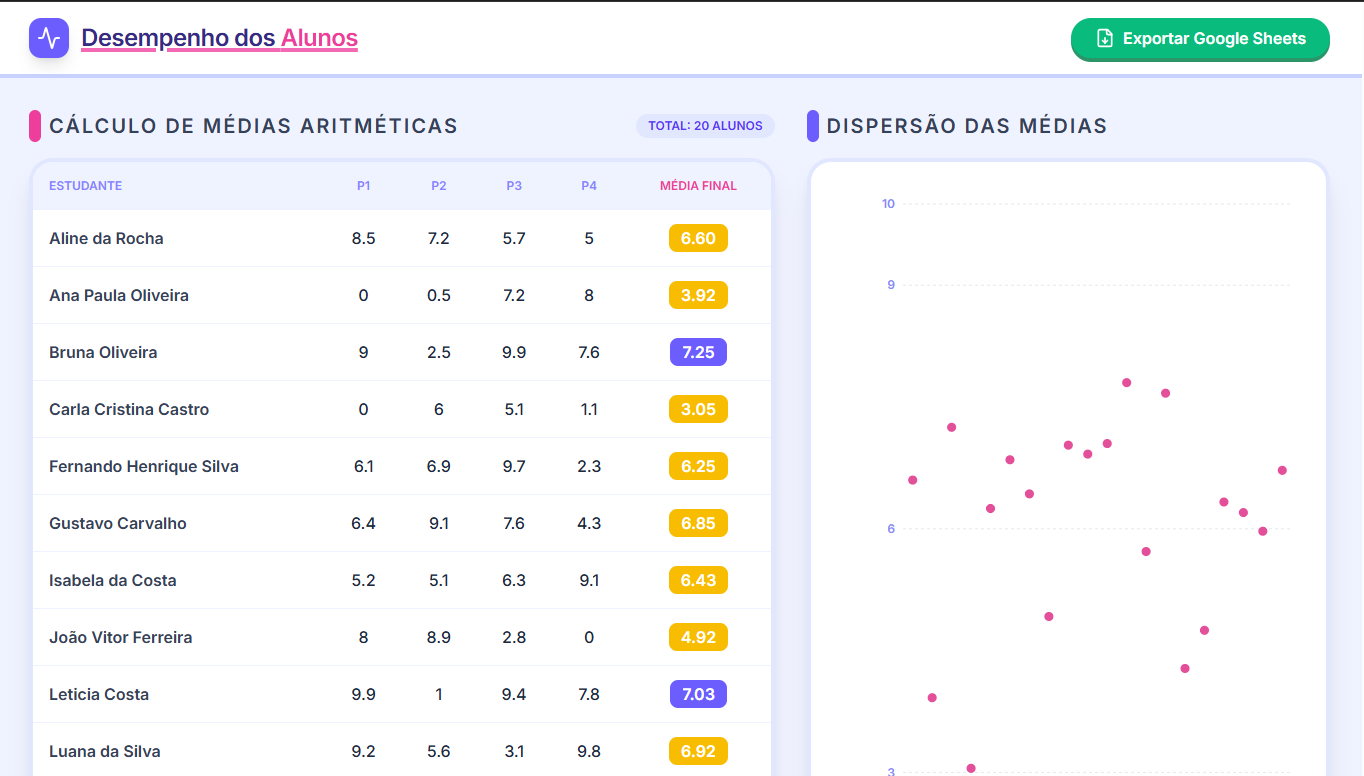
Task: Click Carla Cristina Castro's P4 grade 1.1
Action: [x=589, y=409]
